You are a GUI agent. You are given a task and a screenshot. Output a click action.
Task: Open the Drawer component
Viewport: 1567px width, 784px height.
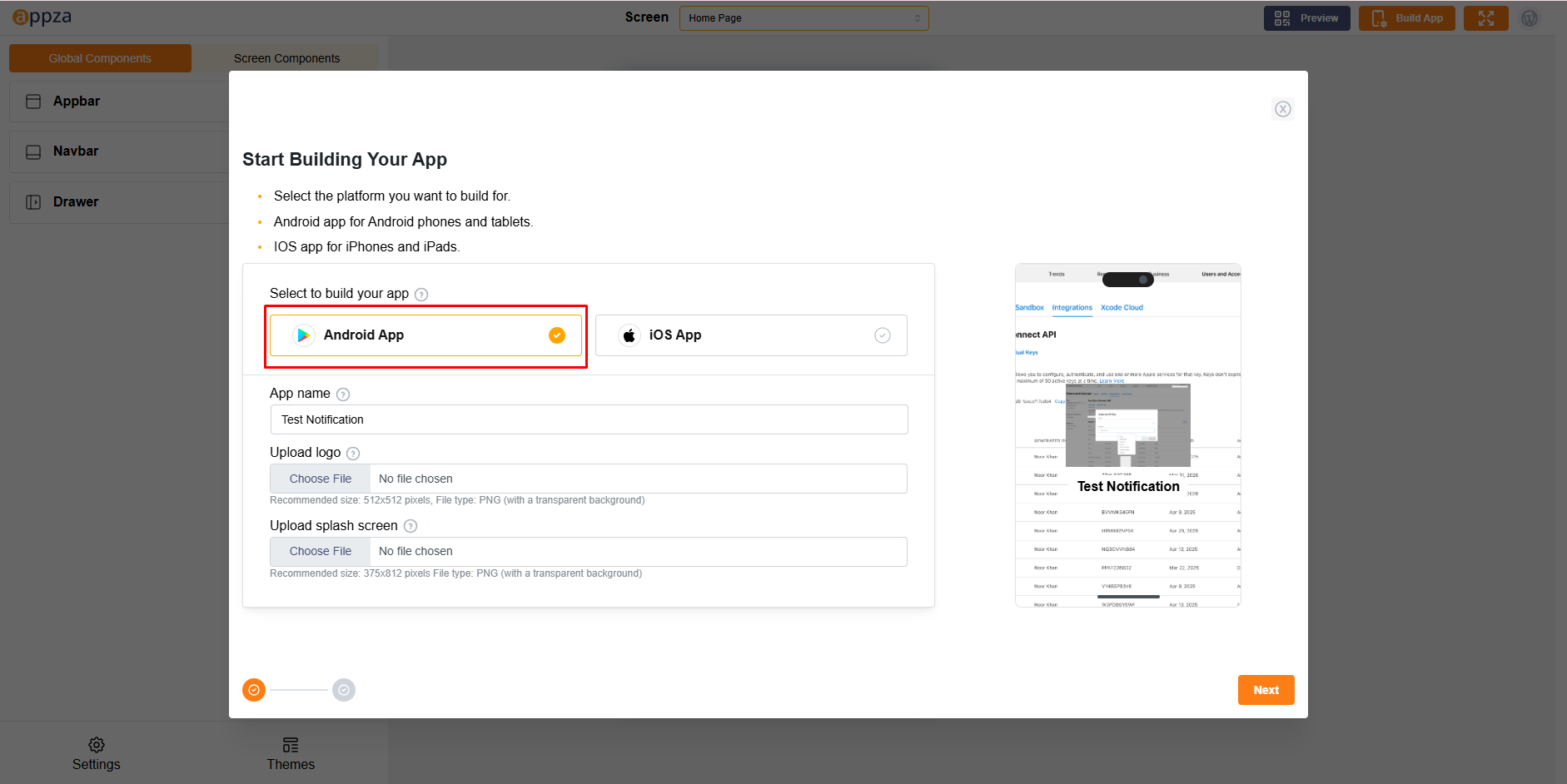pos(119,202)
